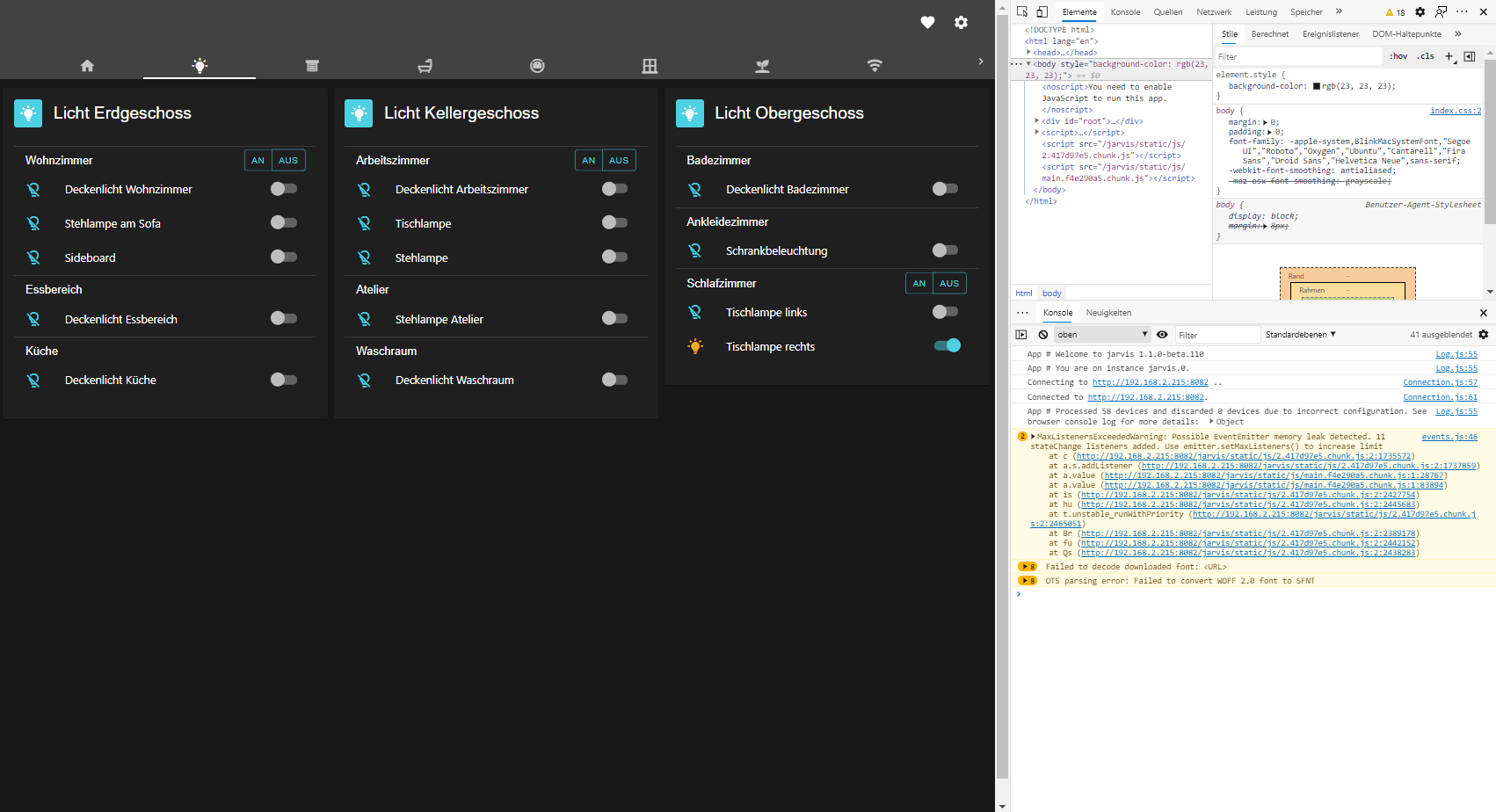Toggle Deckenlicht Küche switch
The height and width of the screenshot is (812, 1496).
pyautogui.click(x=284, y=380)
